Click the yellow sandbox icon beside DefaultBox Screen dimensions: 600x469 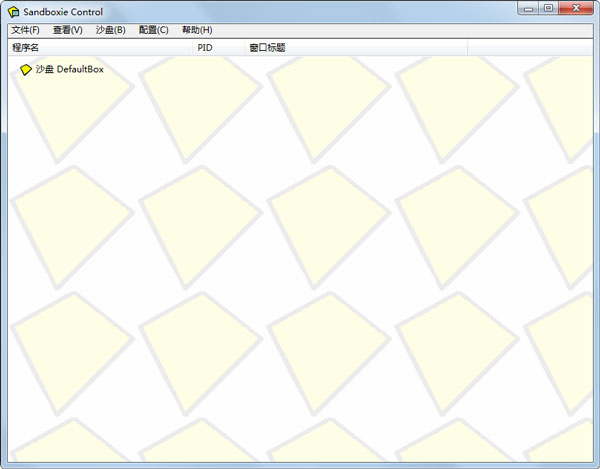tap(26, 70)
